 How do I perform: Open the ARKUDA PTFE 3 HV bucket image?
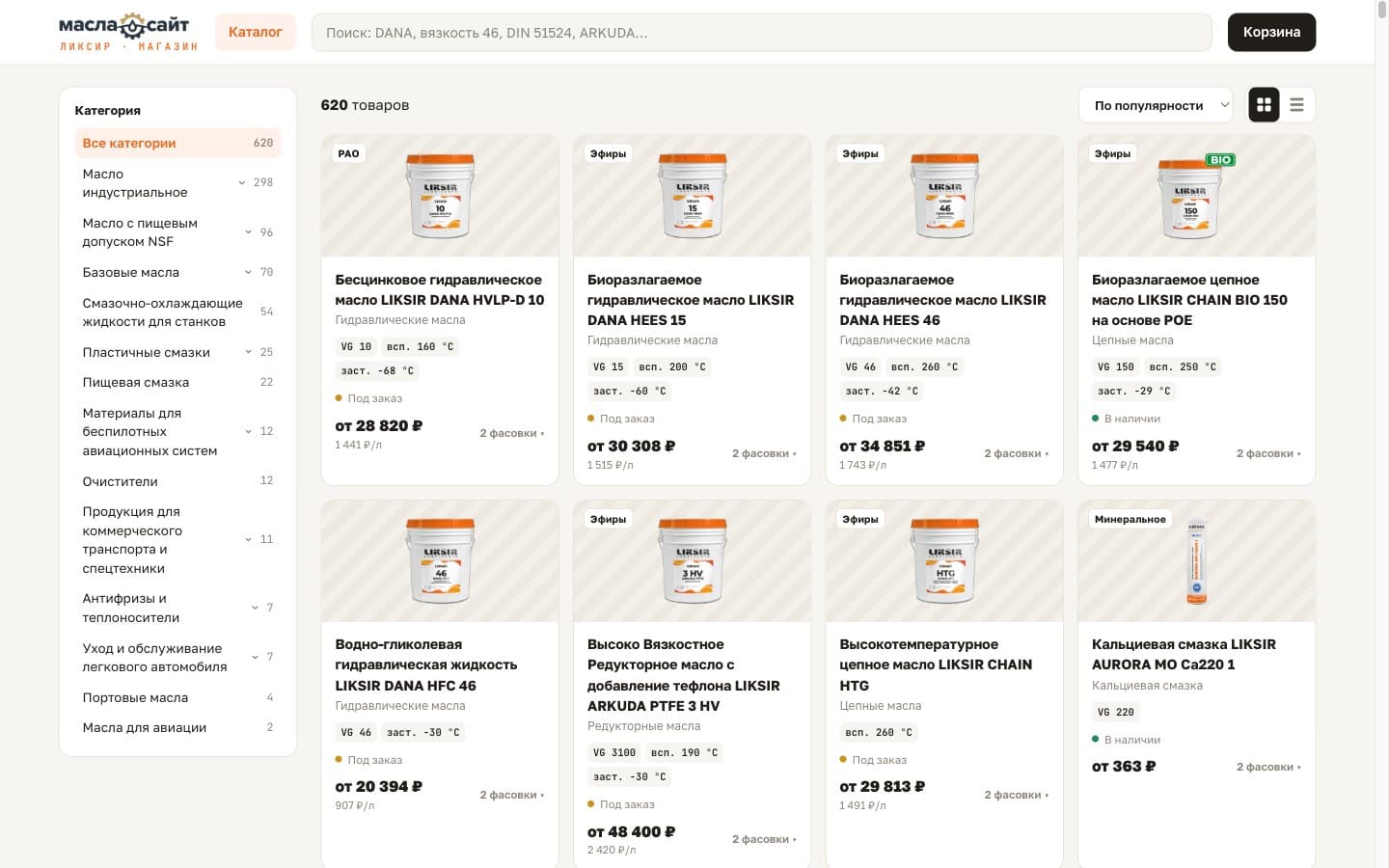point(692,561)
